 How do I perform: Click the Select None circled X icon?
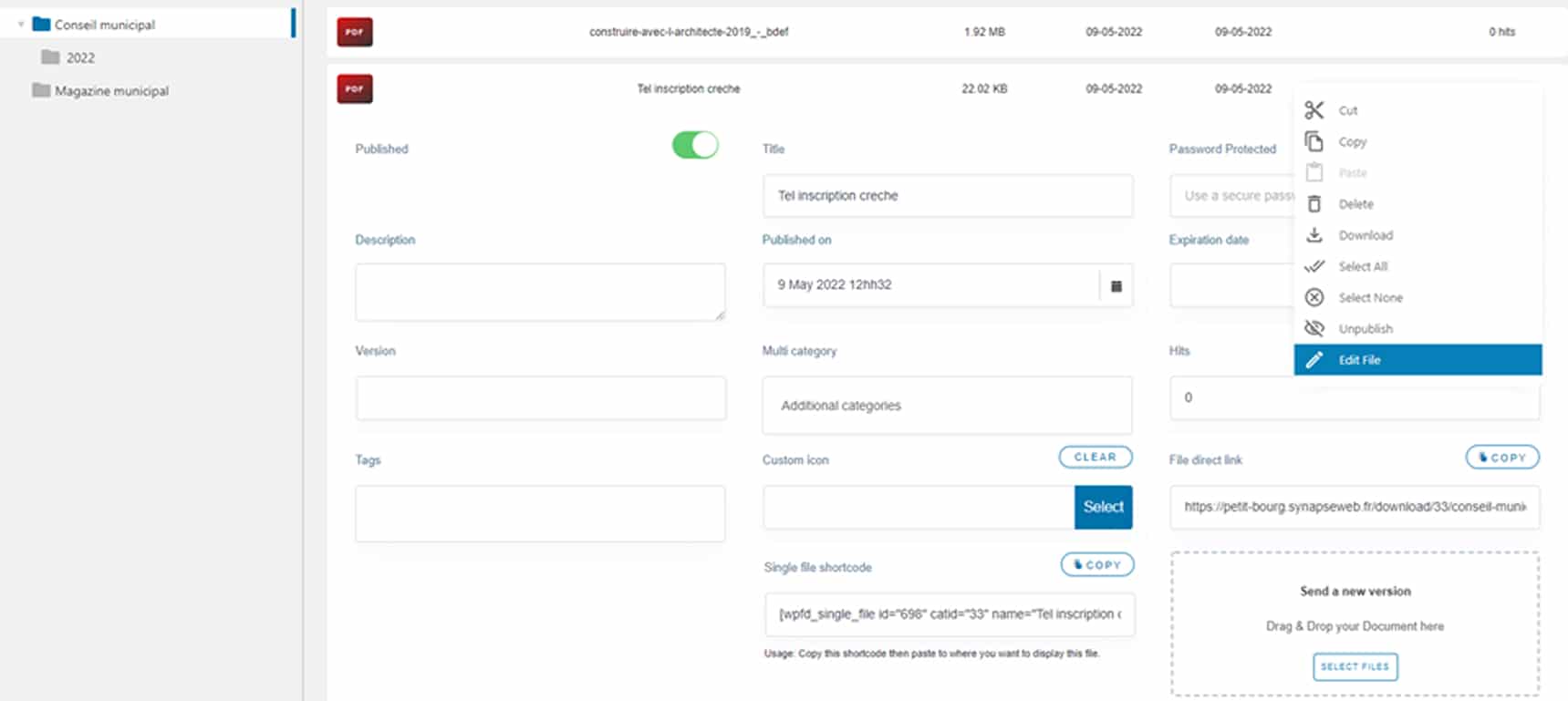point(1314,297)
